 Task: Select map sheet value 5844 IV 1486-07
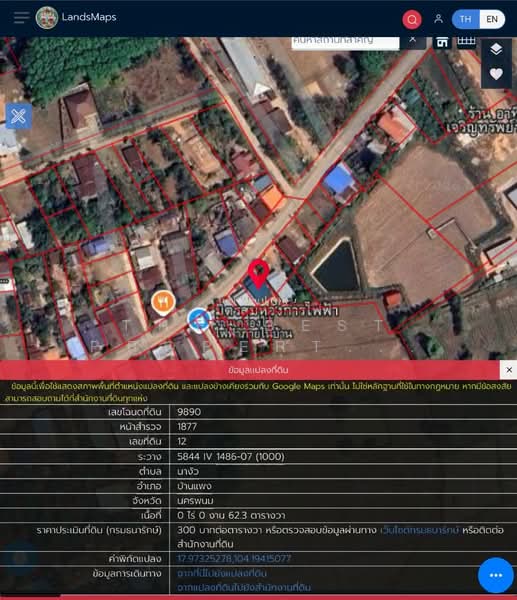coord(231,457)
